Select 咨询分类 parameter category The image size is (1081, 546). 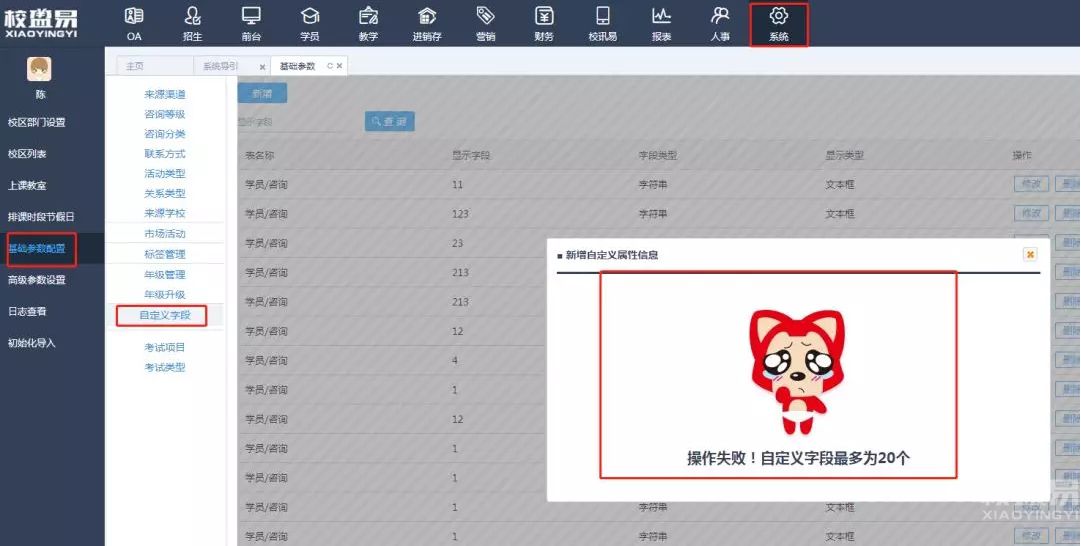(165, 134)
